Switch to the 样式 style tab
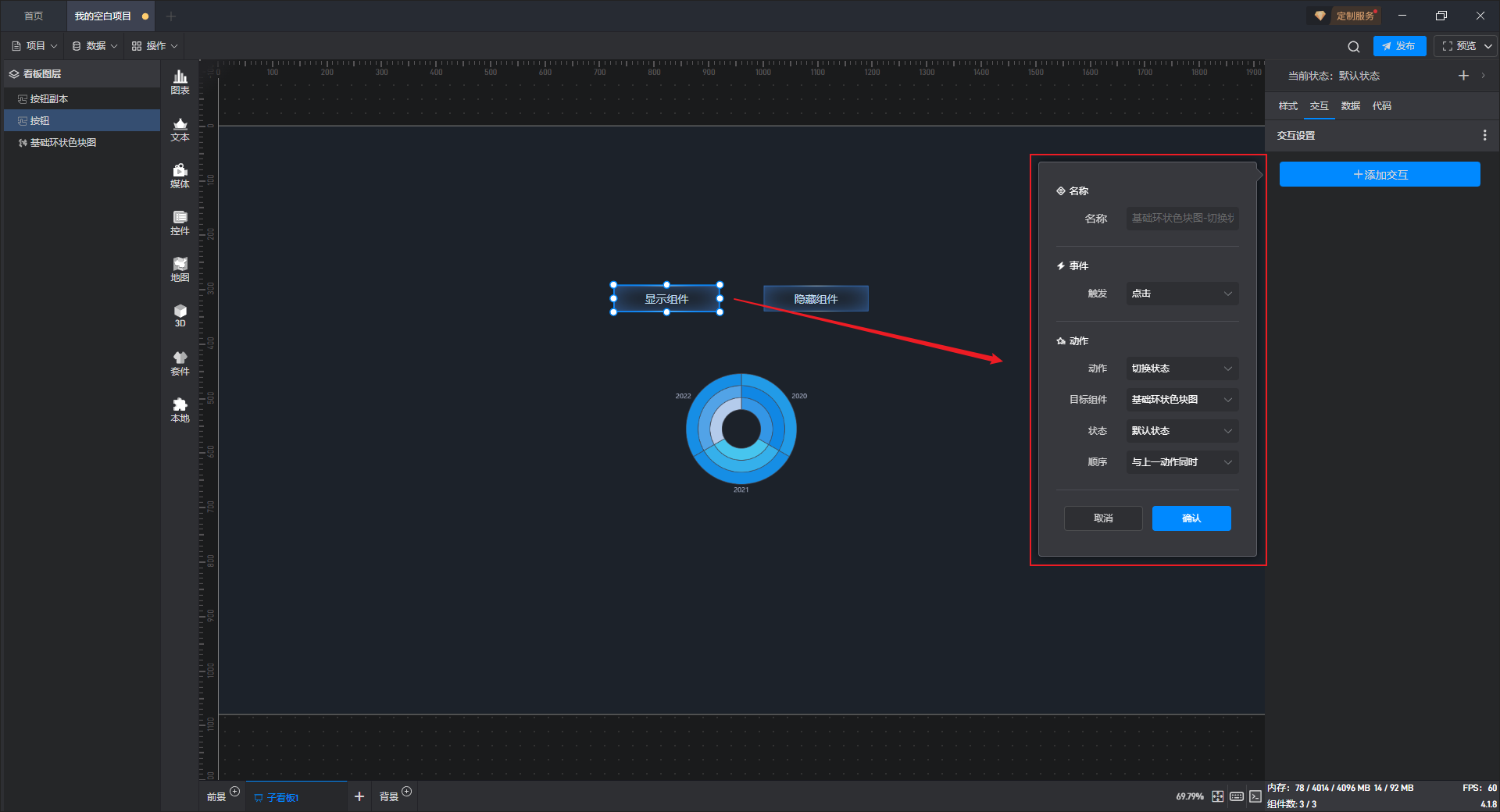 pos(1287,106)
